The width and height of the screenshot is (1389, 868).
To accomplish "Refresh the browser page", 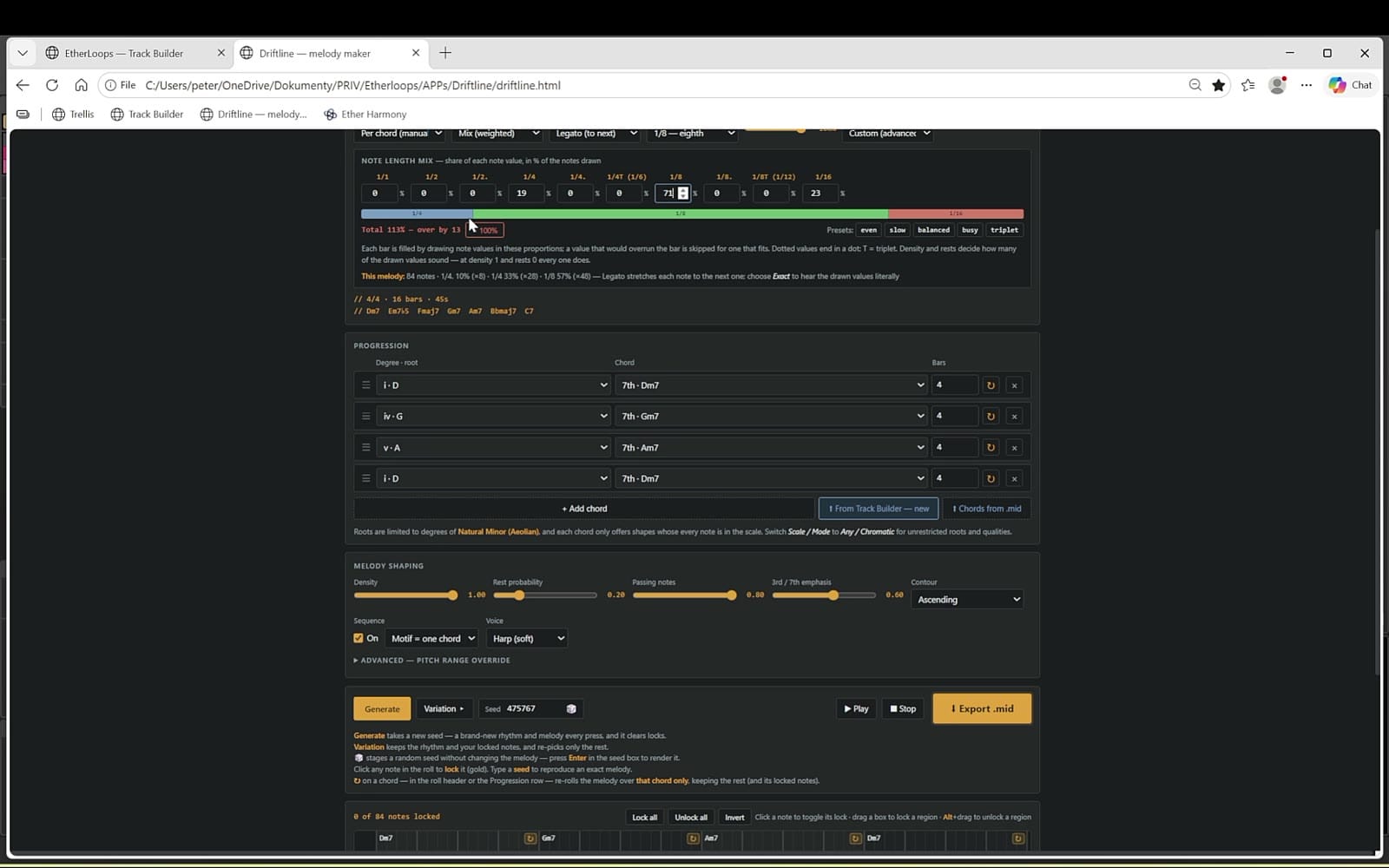I will (52, 85).
